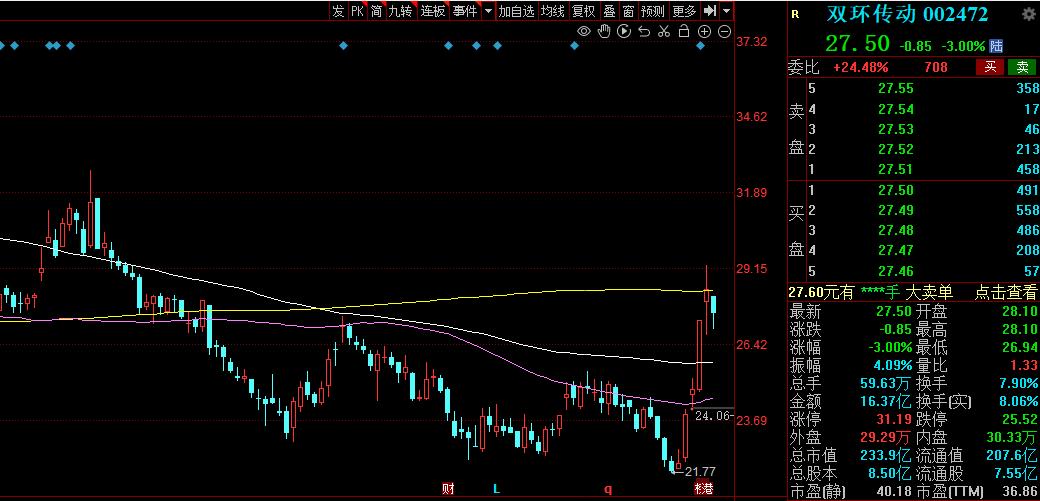The image size is (1040, 501).
Task: Select the 连板 tab
Action: [x=432, y=11]
